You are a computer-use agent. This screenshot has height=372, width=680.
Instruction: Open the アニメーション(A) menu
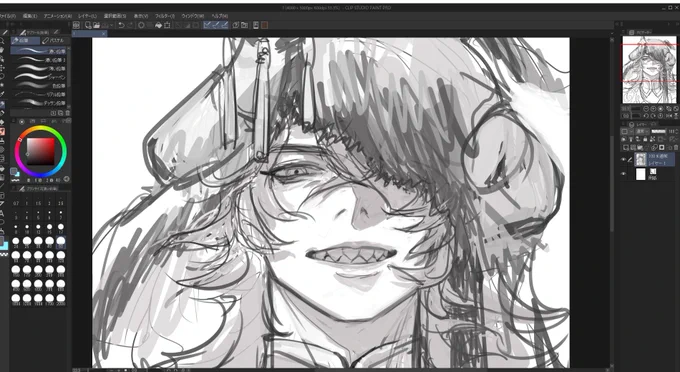(58, 16)
